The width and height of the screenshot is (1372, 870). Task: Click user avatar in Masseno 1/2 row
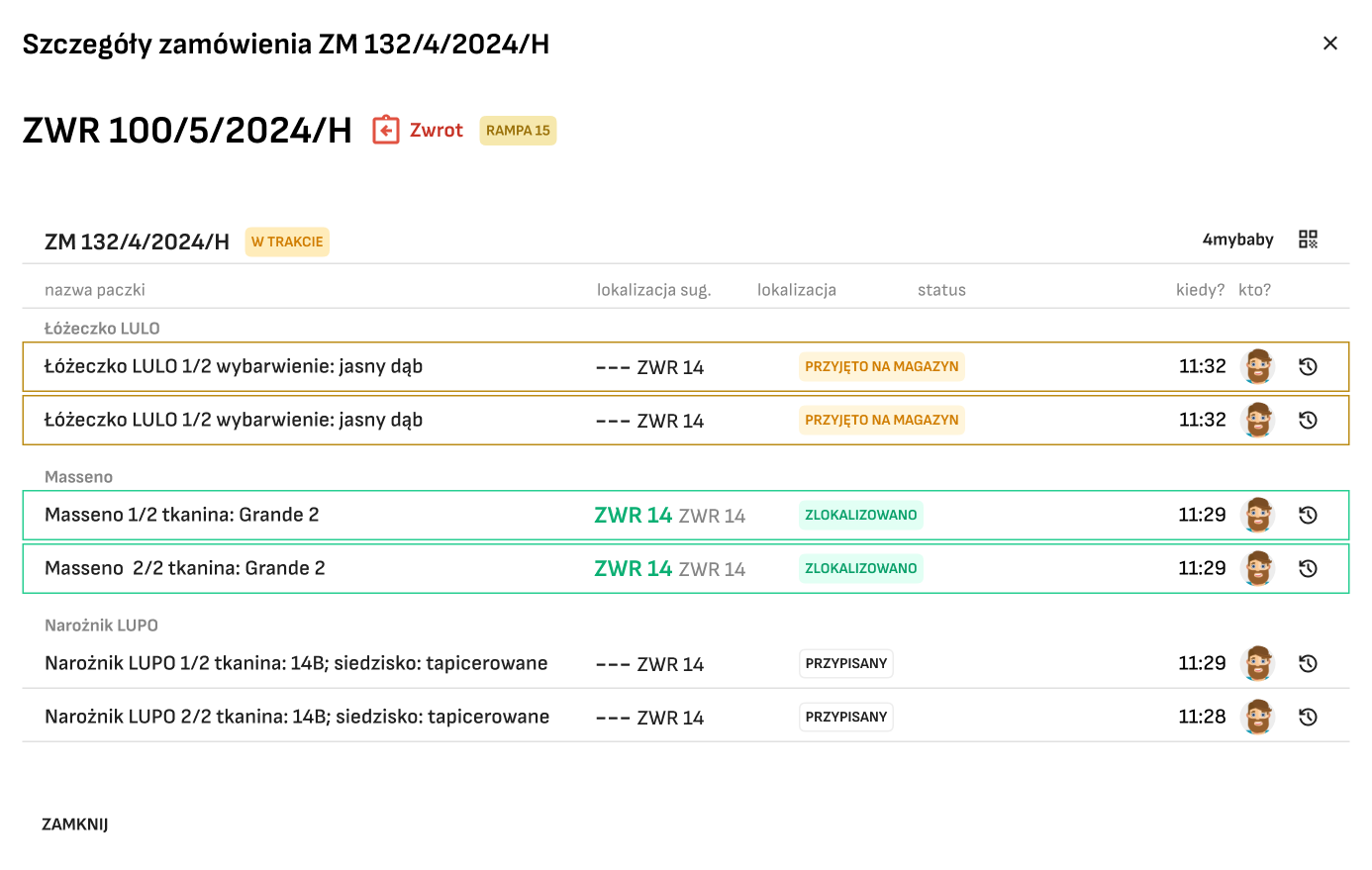pyautogui.click(x=1258, y=515)
